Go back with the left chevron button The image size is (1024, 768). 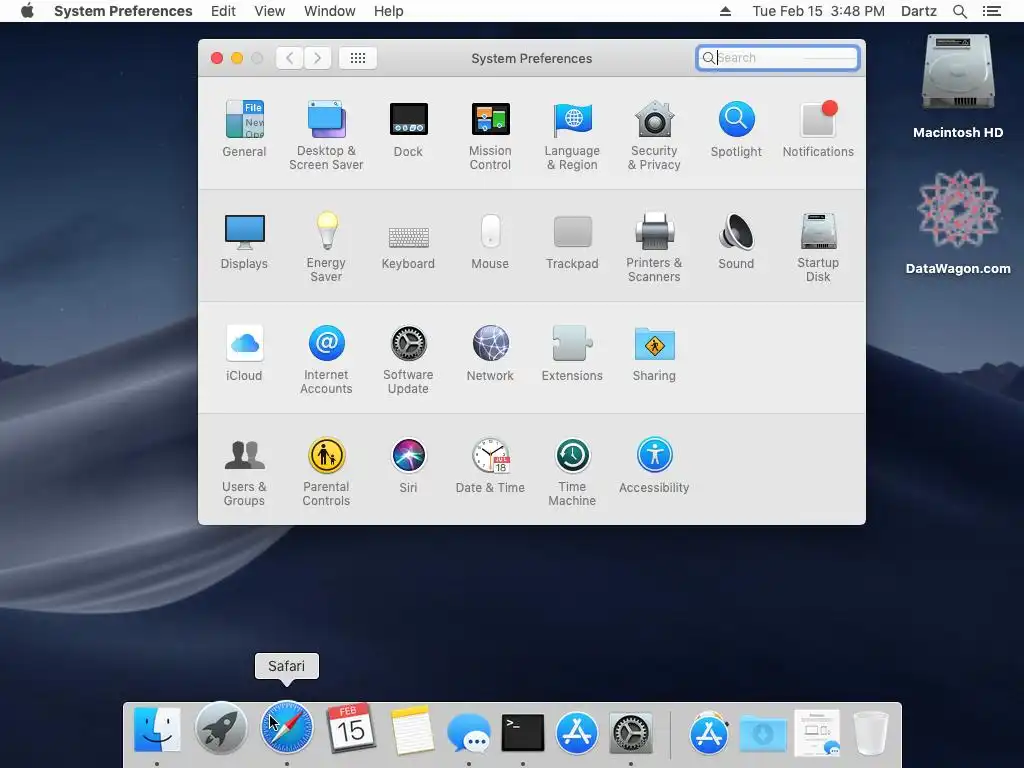tap(289, 58)
